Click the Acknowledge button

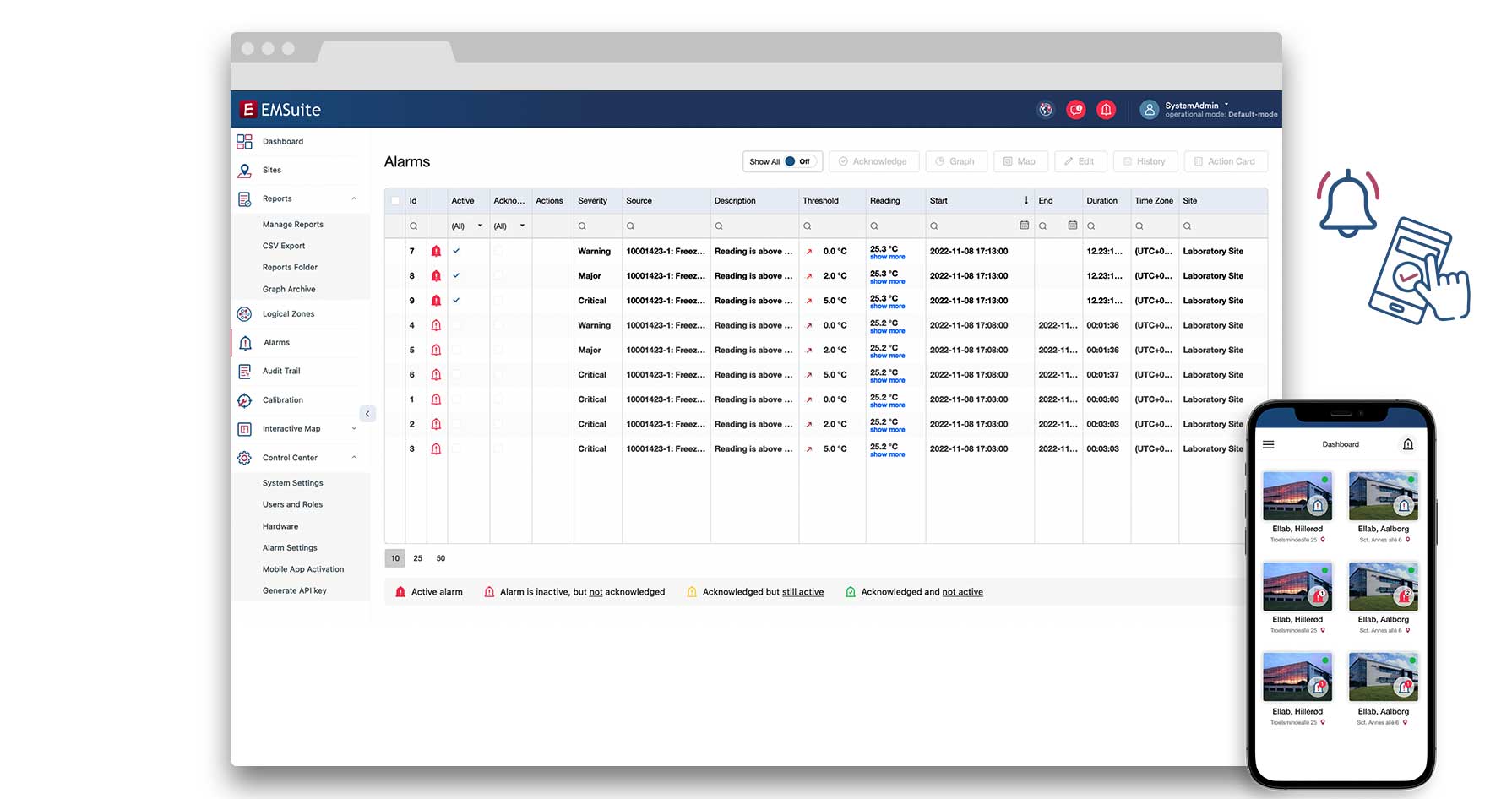[873, 161]
